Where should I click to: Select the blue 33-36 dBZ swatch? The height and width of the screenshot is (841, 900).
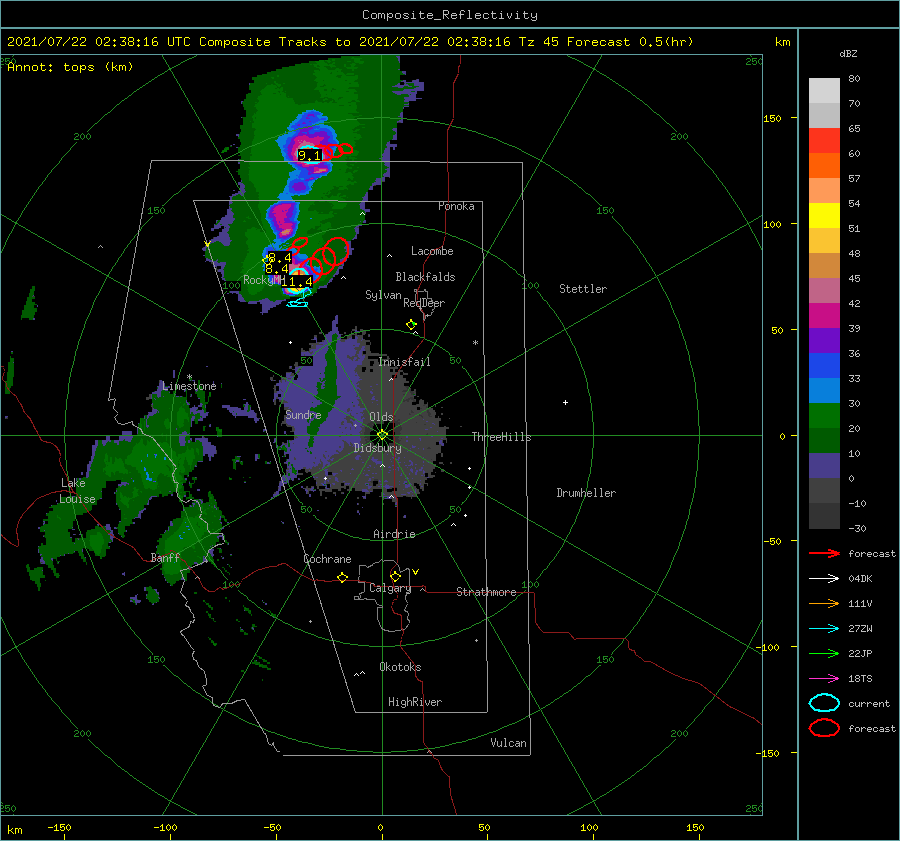tap(824, 365)
